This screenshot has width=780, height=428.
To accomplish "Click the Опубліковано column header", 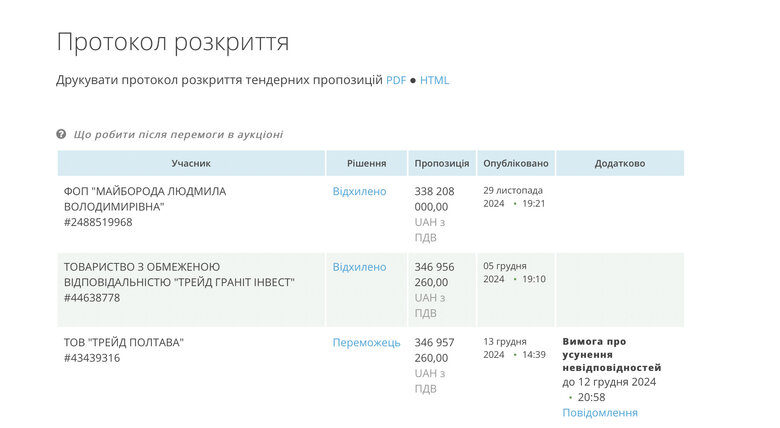I will point(516,163).
